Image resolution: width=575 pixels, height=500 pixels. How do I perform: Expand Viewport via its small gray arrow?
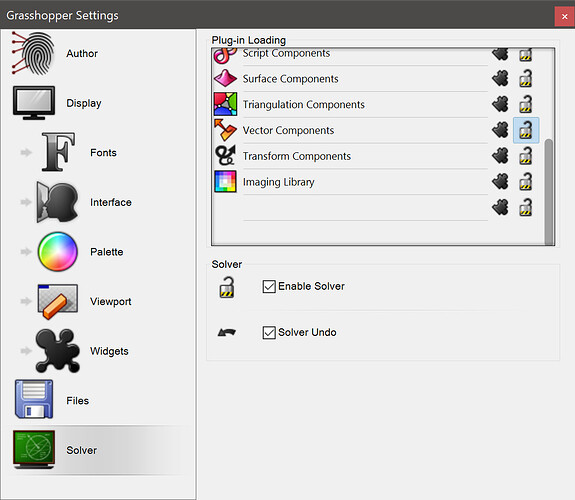tap(26, 301)
